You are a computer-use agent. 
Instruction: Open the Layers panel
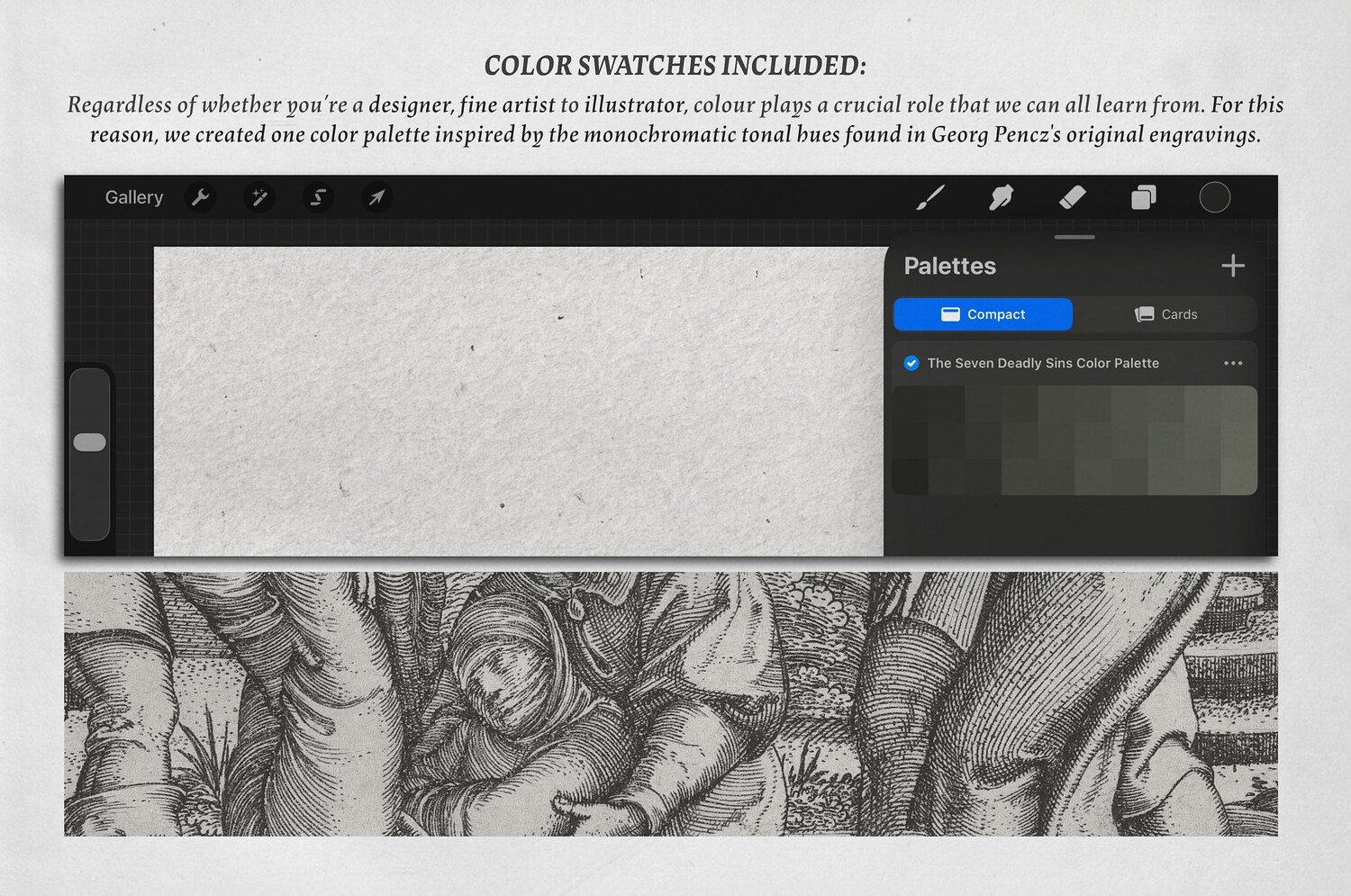(x=1143, y=197)
